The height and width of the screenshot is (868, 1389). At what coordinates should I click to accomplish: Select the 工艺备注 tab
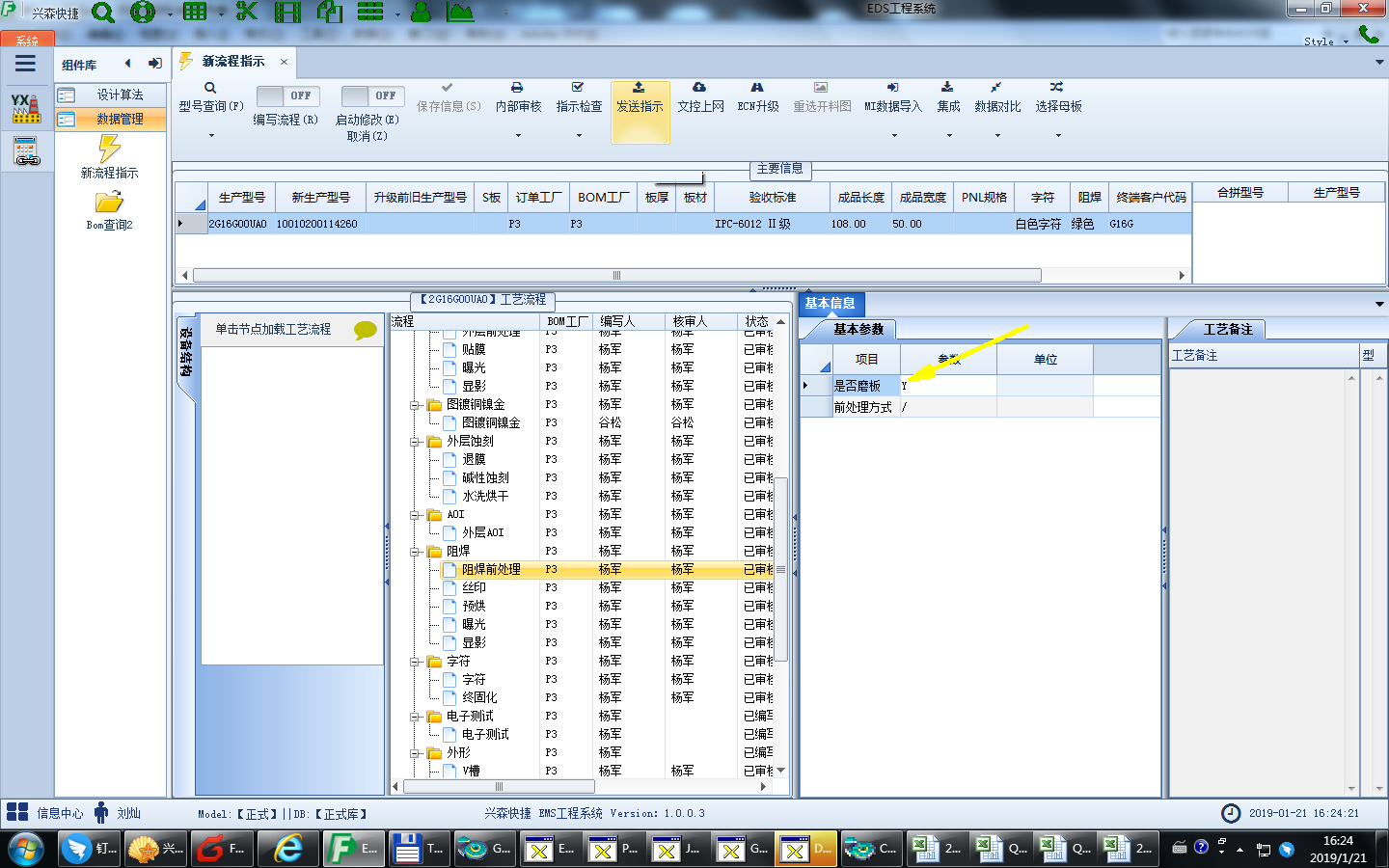point(1228,329)
